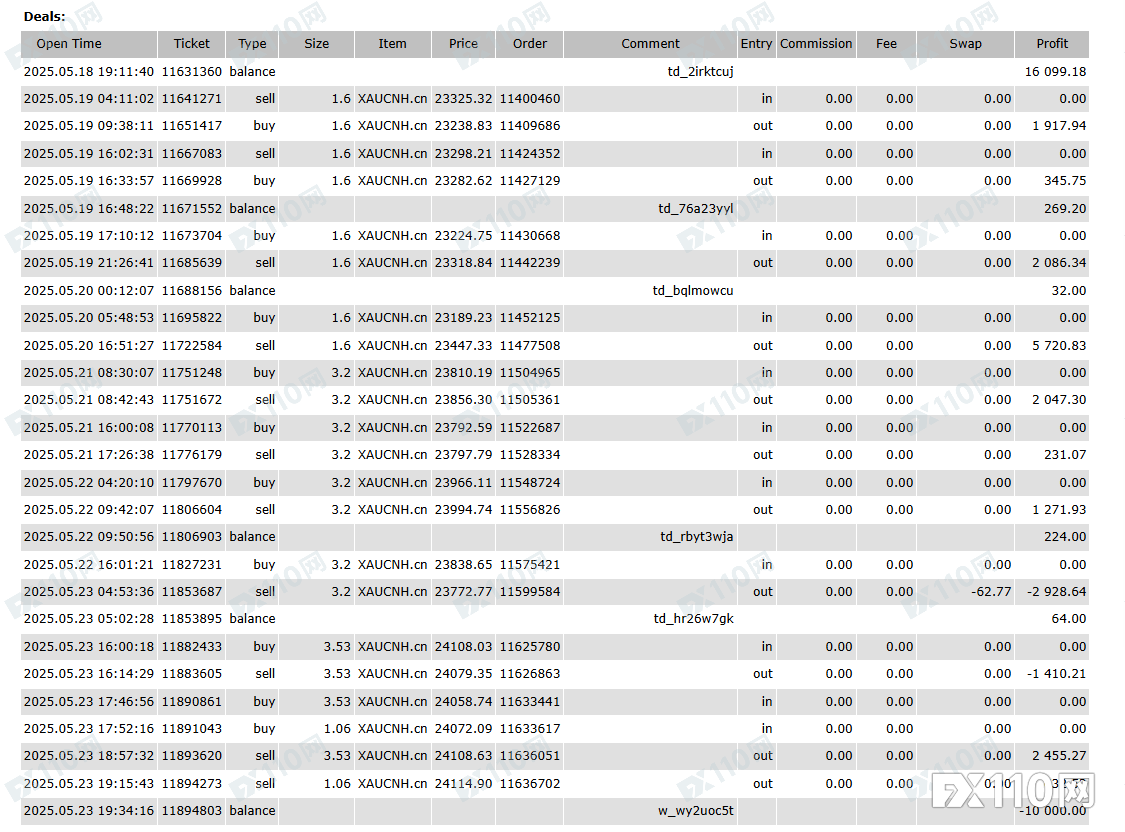Select the price cell 23325.32
This screenshot has width=1125, height=832.
pyautogui.click(x=463, y=99)
